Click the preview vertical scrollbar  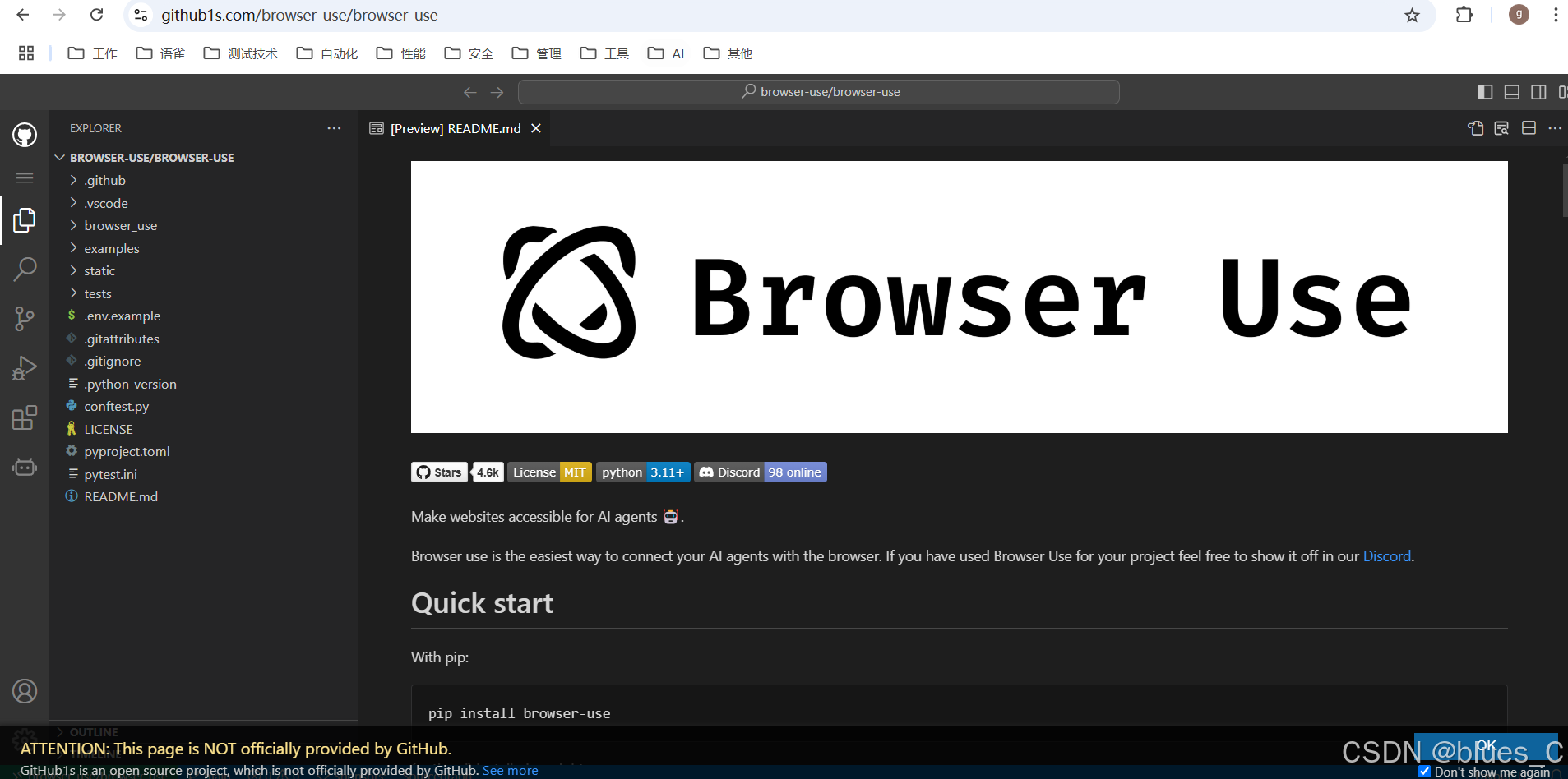click(x=1564, y=191)
